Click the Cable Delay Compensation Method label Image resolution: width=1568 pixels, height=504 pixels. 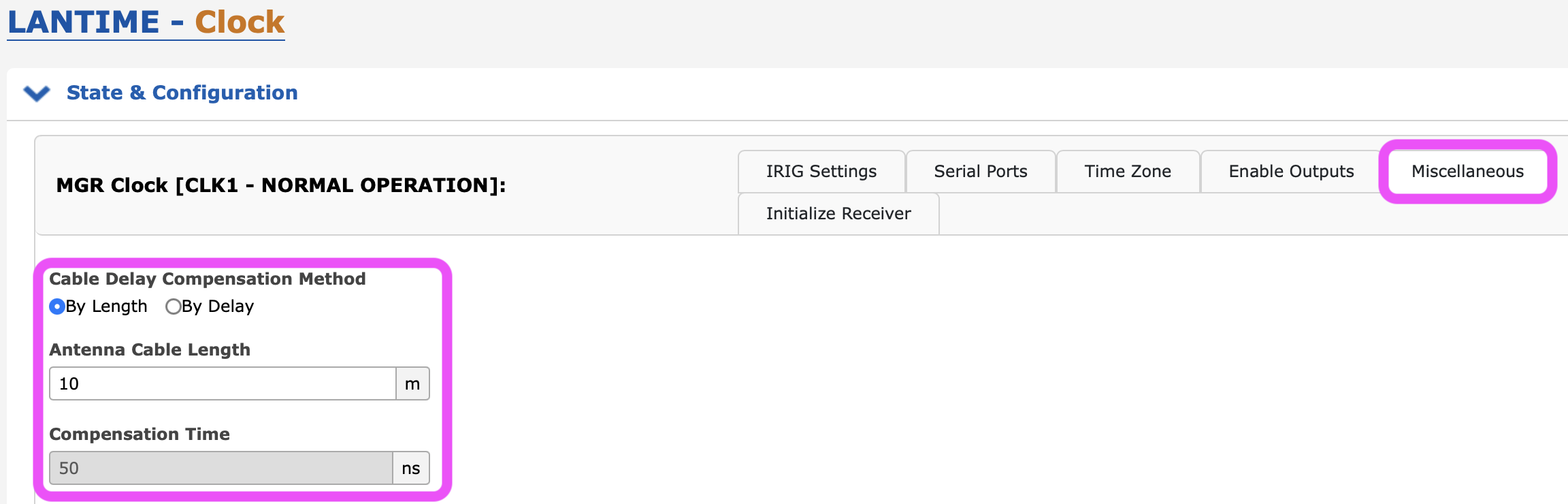[208, 279]
